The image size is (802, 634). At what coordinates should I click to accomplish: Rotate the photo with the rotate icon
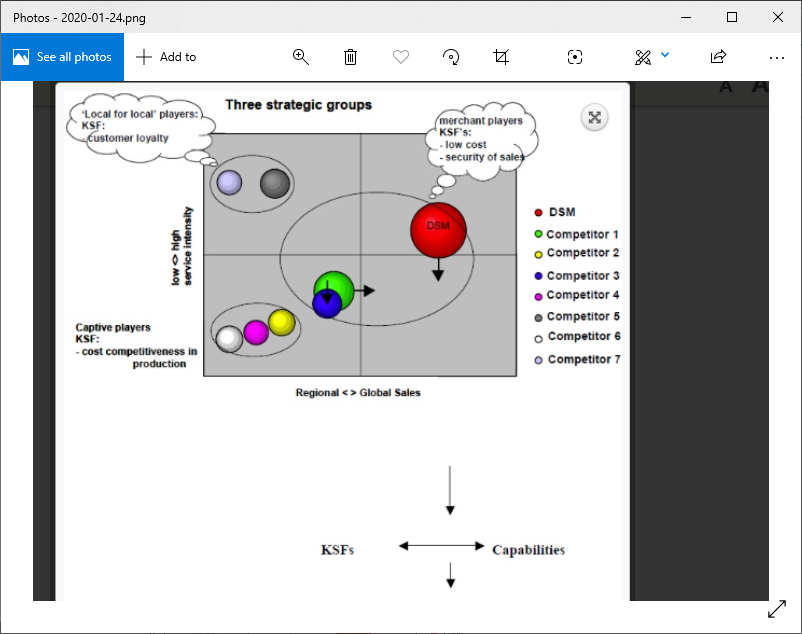click(451, 57)
